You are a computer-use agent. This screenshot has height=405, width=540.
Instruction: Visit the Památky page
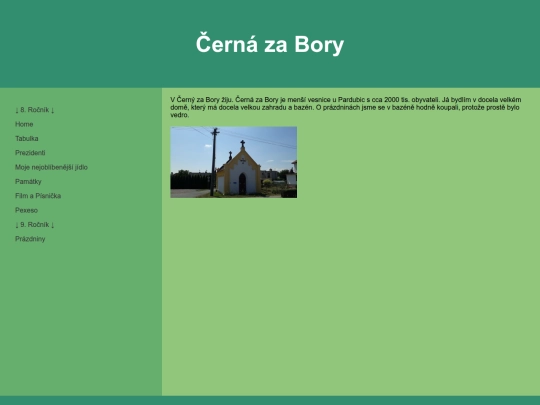point(28,181)
